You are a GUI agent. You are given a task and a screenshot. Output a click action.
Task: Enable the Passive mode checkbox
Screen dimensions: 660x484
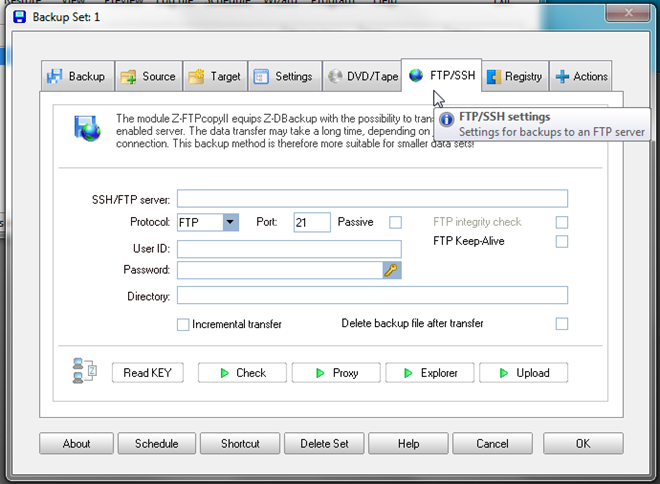click(395, 222)
